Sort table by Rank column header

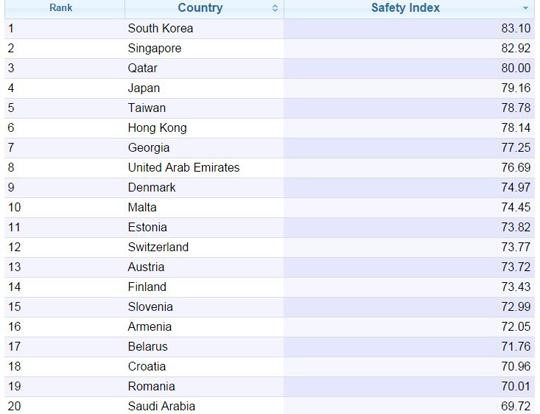point(61,8)
